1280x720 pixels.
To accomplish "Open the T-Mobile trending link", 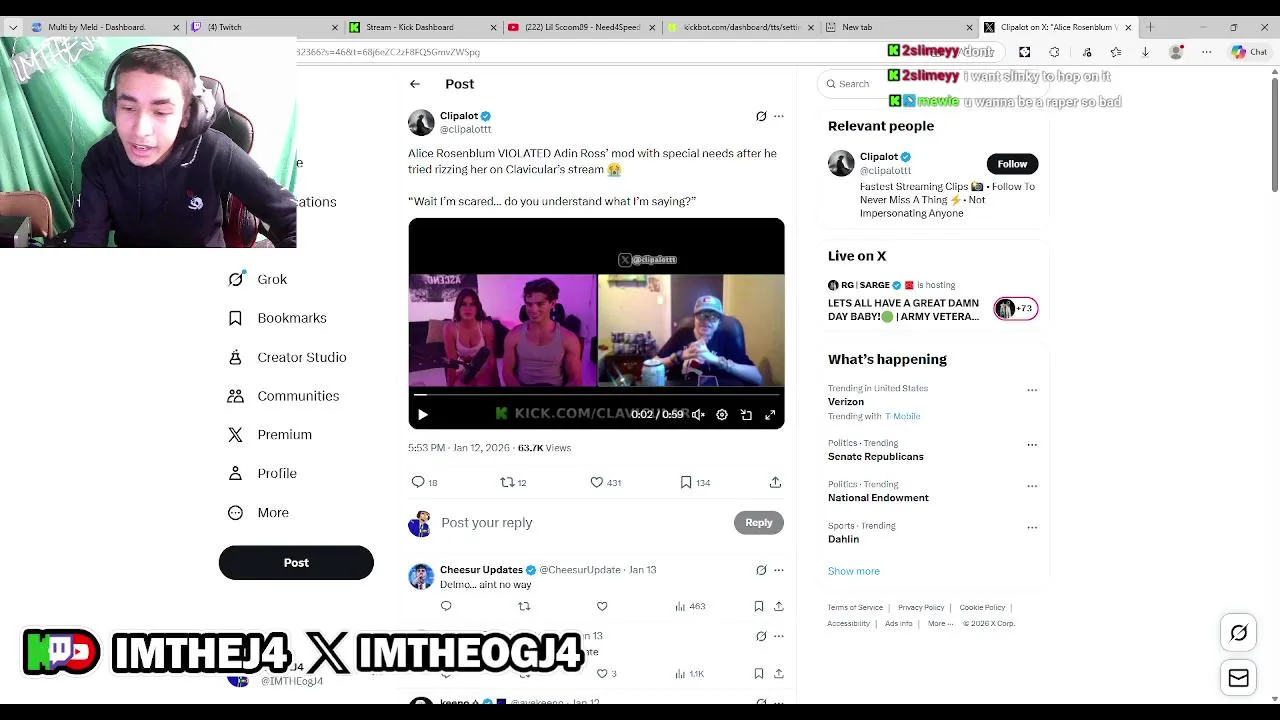I will (x=902, y=416).
